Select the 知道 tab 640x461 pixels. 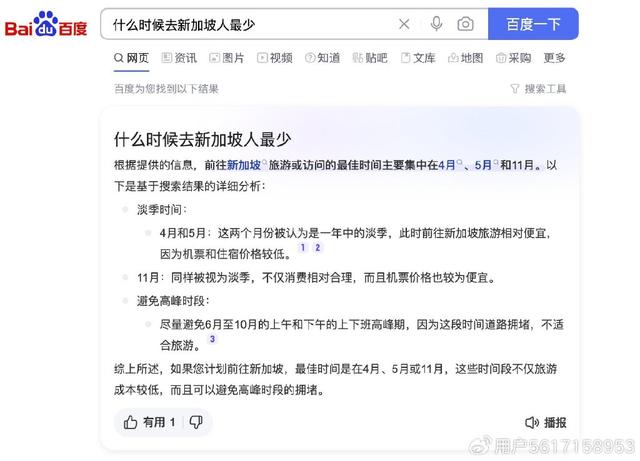pyautogui.click(x=322, y=58)
